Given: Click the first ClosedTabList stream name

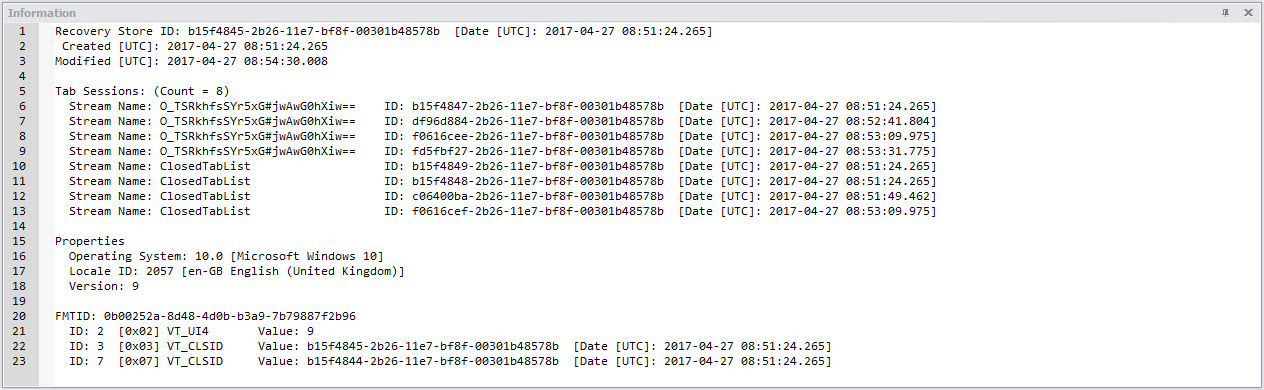Looking at the screenshot, I should pyautogui.click(x=159, y=166).
